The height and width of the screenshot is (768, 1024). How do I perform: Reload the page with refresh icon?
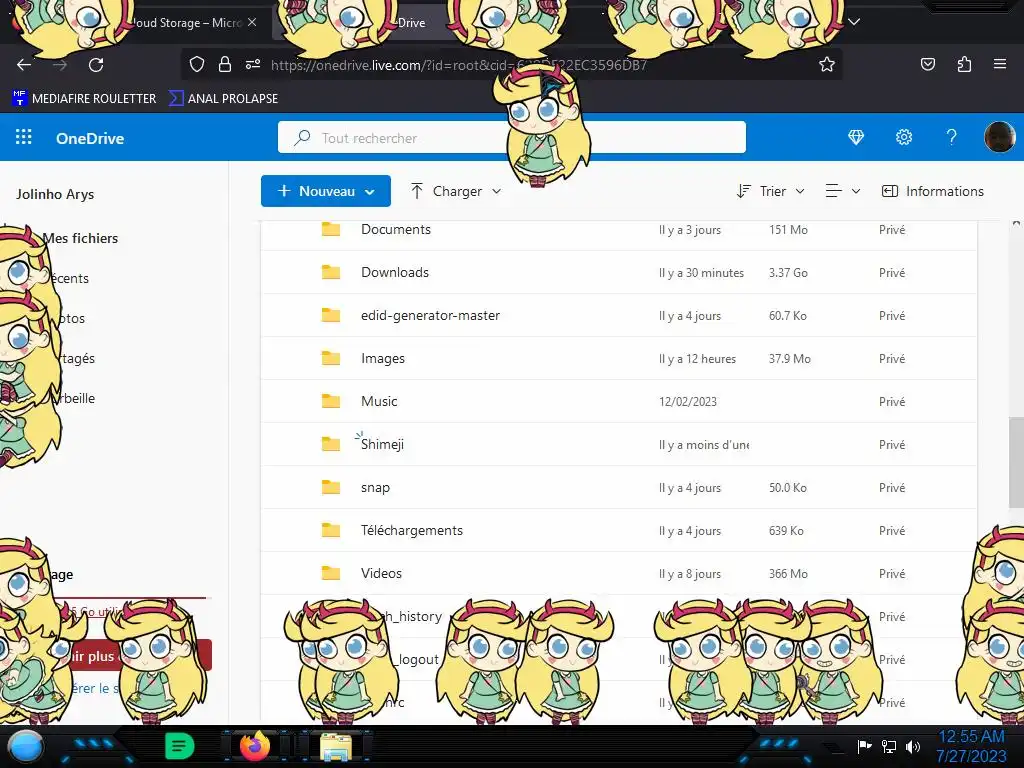click(x=96, y=65)
